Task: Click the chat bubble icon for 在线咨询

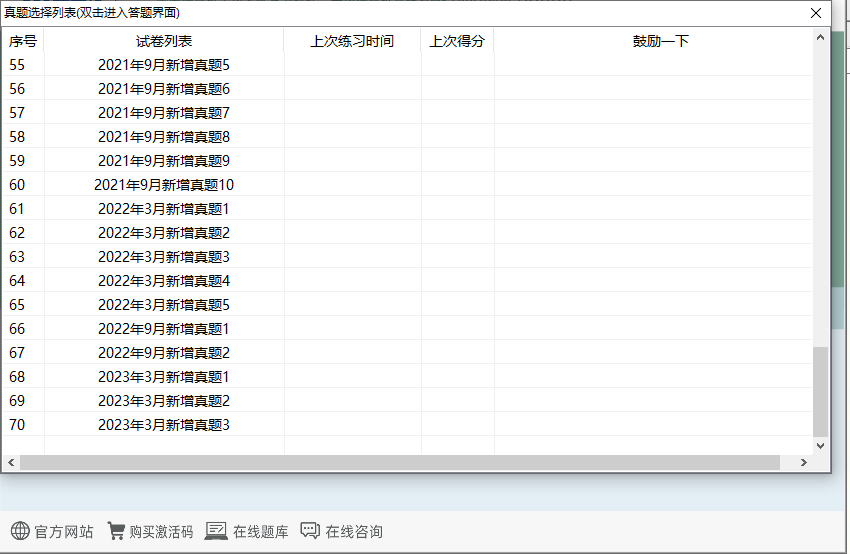Action: [310, 531]
